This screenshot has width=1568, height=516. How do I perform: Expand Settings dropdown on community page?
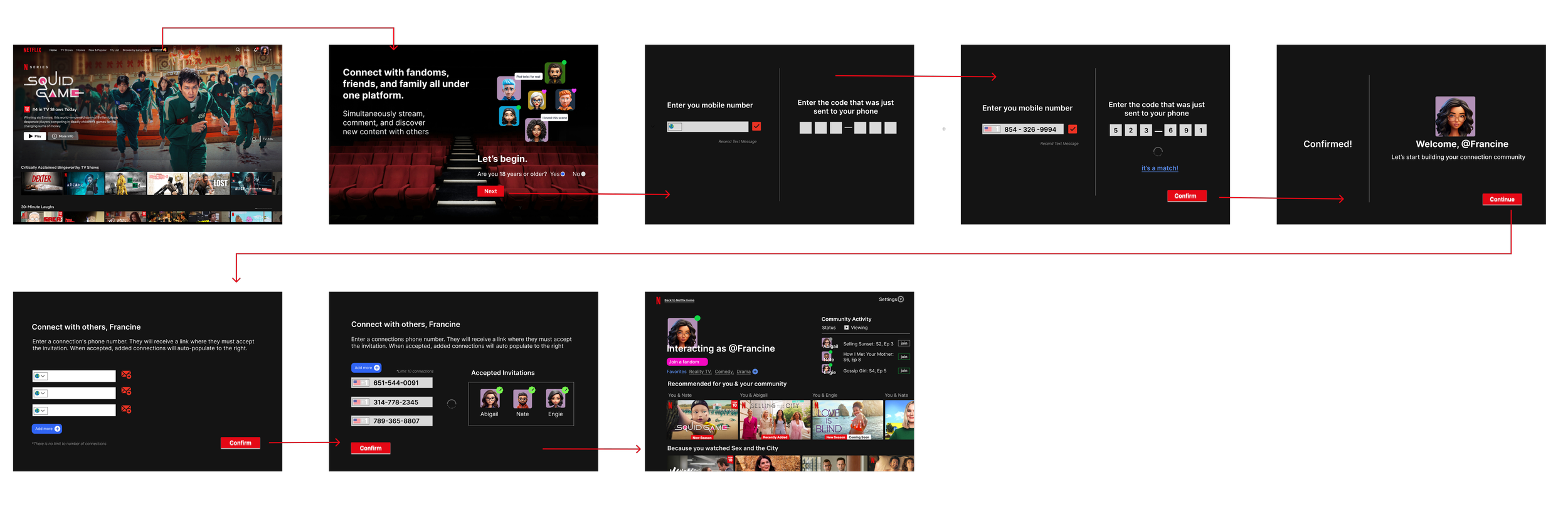point(901,299)
